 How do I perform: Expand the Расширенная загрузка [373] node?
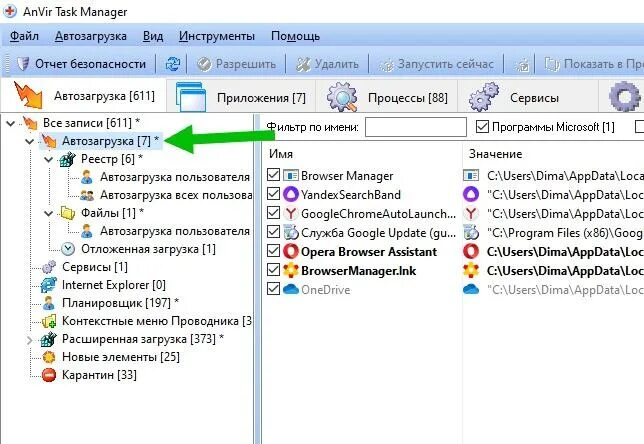tap(30, 340)
